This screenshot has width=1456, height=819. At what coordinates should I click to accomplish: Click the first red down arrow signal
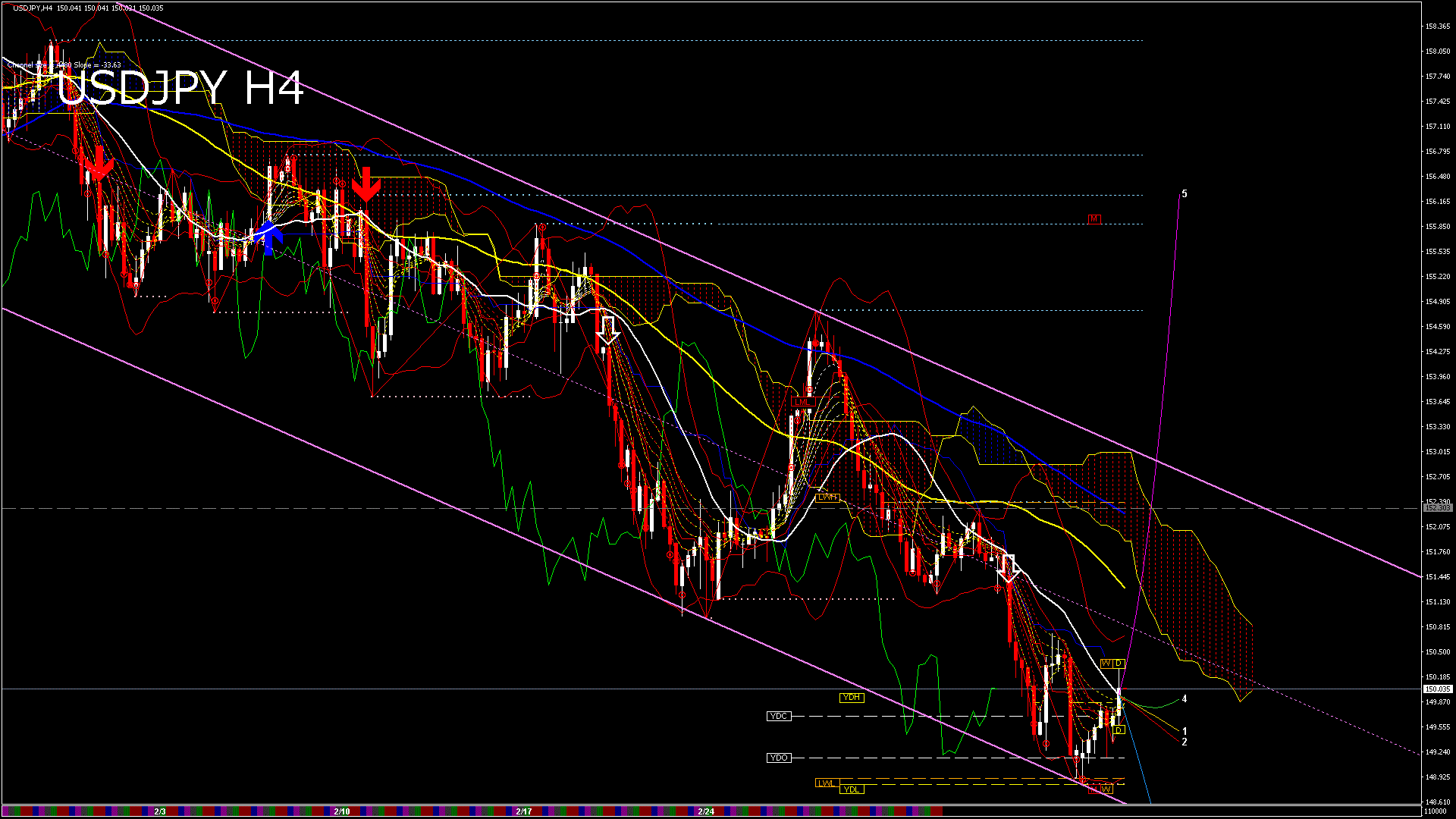click(99, 165)
